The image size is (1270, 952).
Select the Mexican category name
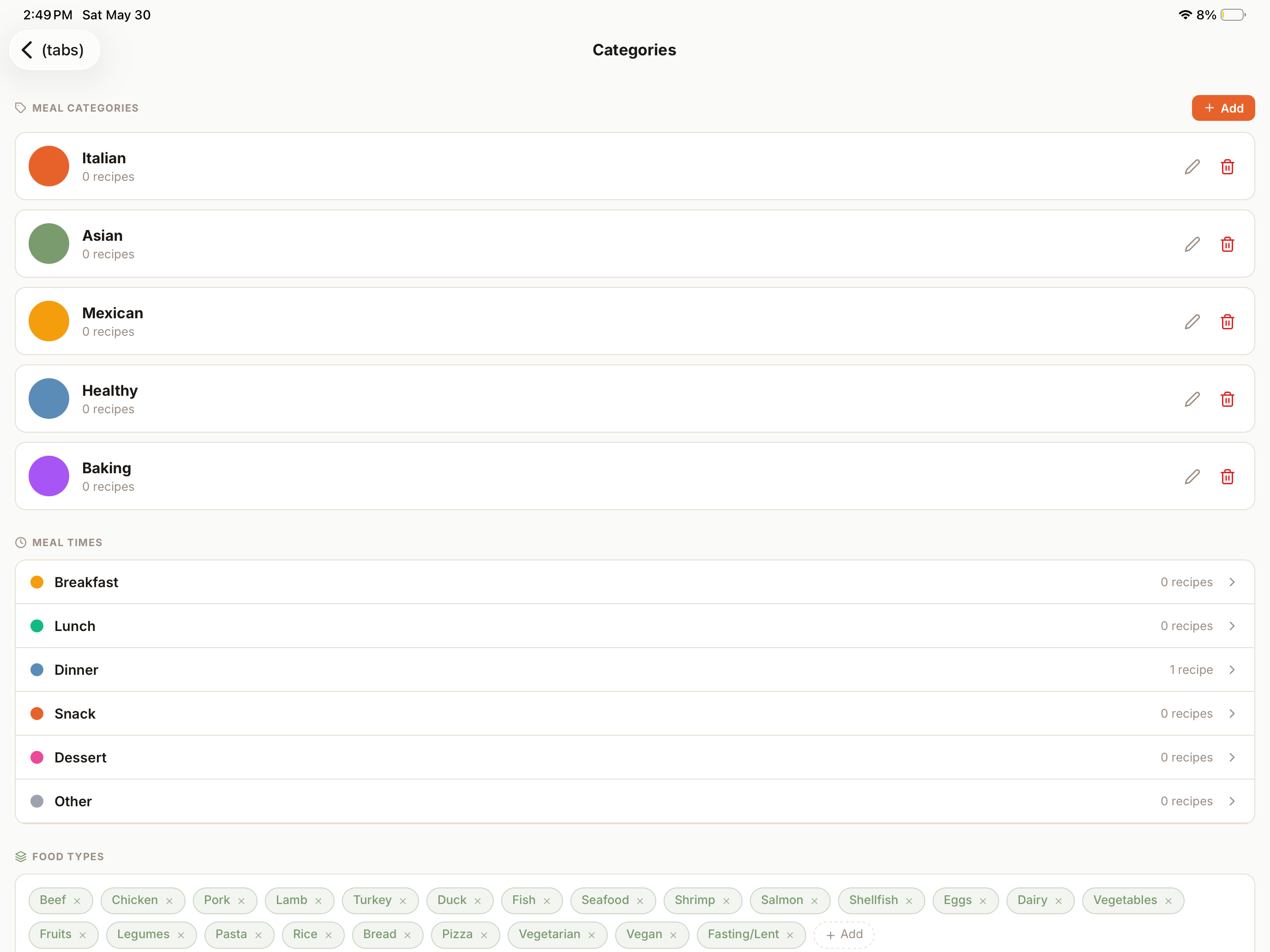(113, 313)
